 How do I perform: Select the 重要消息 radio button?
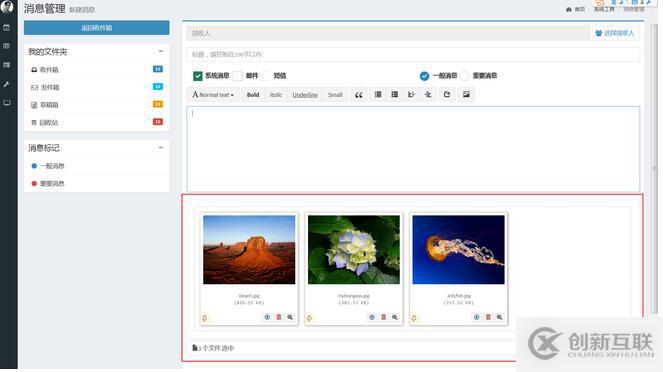tap(464, 76)
